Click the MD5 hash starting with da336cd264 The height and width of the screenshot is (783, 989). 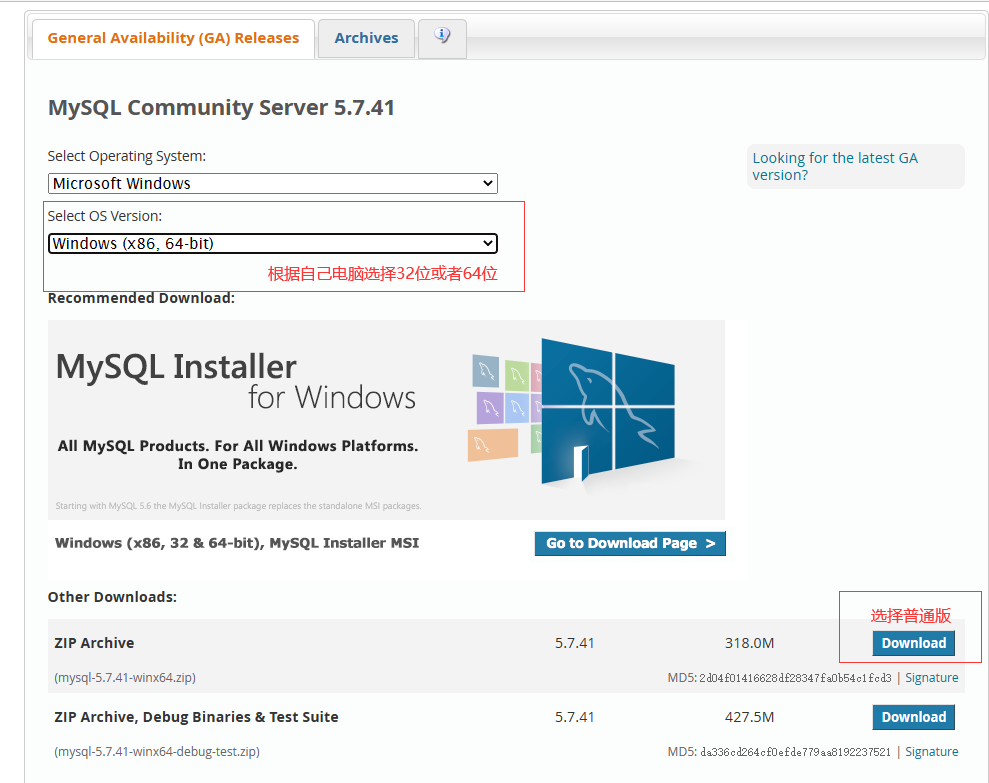coord(795,752)
